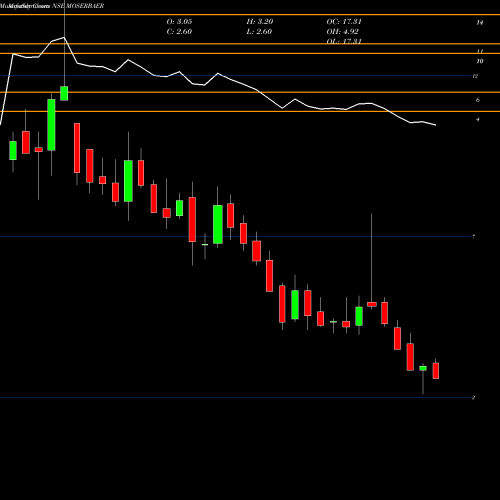Click the 'L: 2.60' low value

tap(259, 31)
